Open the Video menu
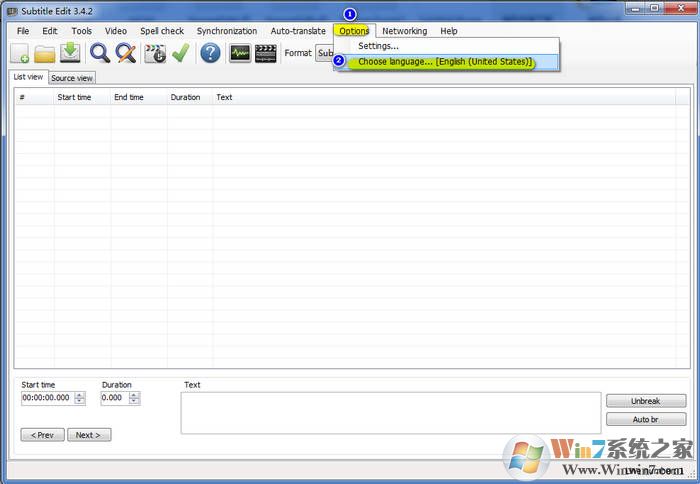The image size is (700, 484). click(116, 31)
